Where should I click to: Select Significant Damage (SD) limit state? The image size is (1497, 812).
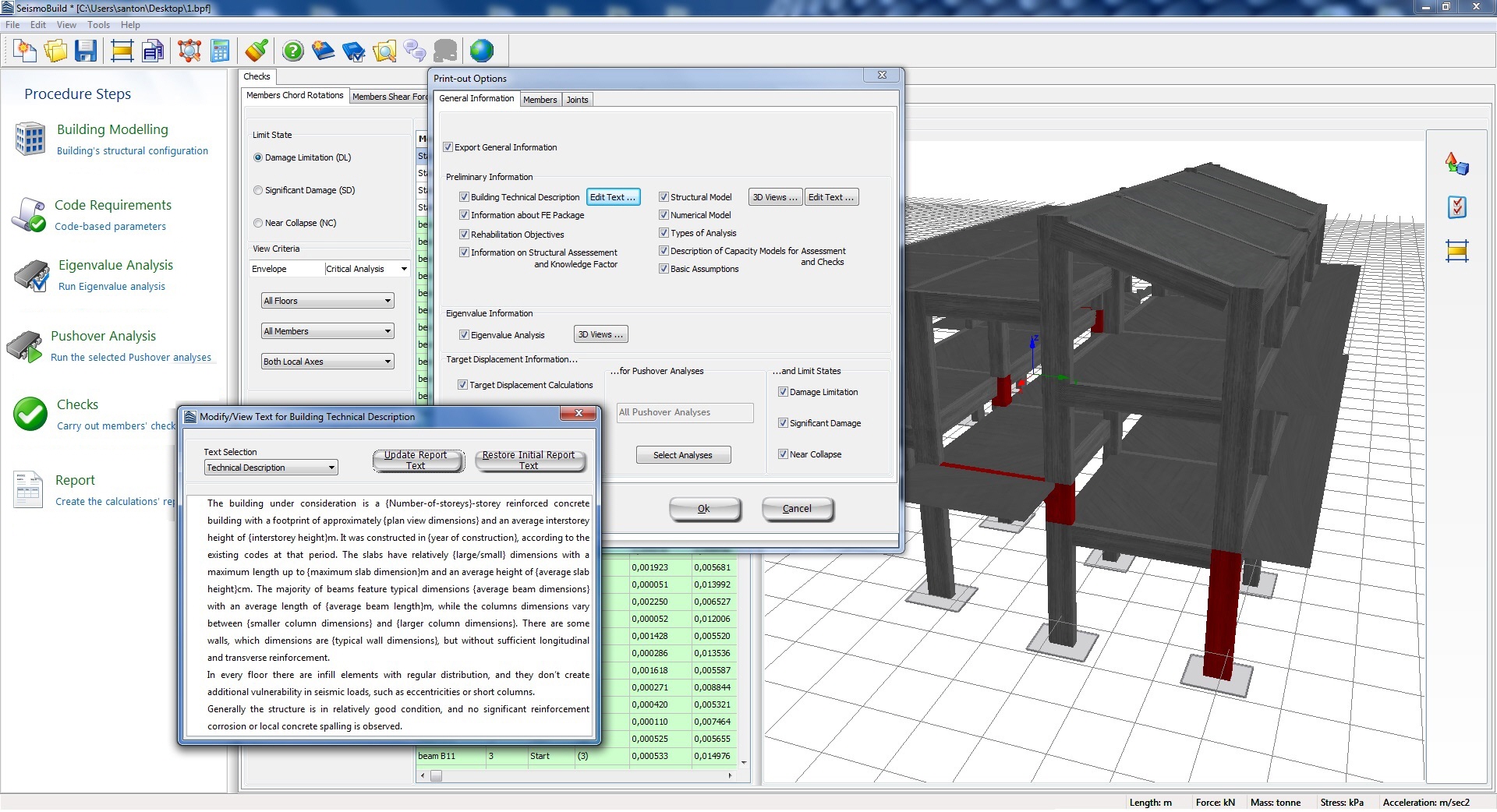[258, 190]
